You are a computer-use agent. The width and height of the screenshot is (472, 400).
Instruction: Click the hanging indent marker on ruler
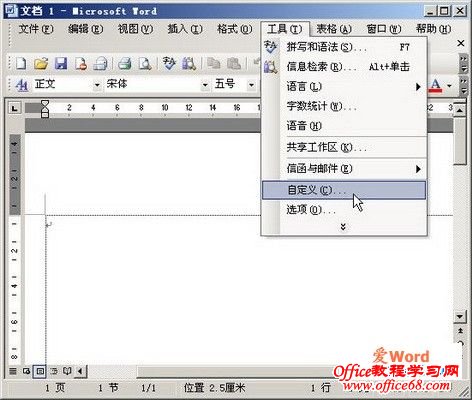coord(45,110)
